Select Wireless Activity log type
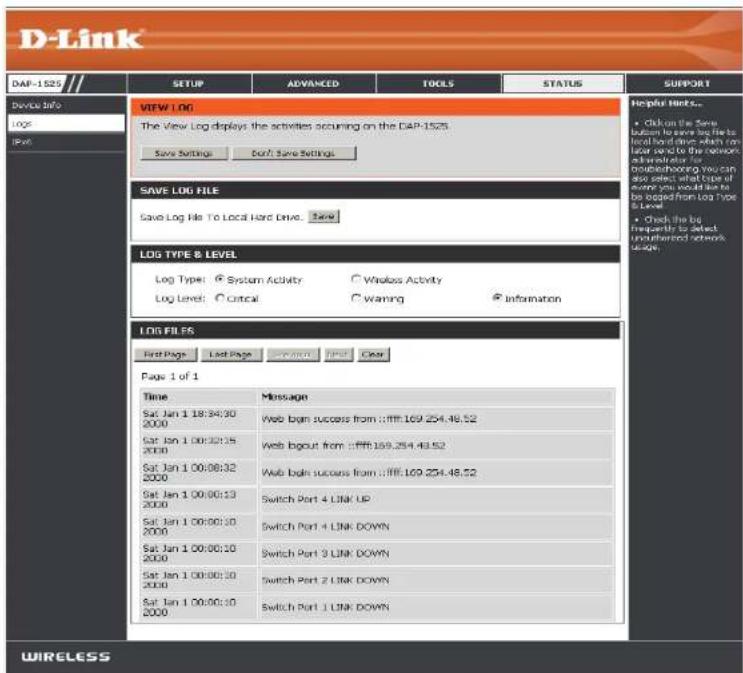The height and width of the screenshot is (673, 743). (x=356, y=279)
